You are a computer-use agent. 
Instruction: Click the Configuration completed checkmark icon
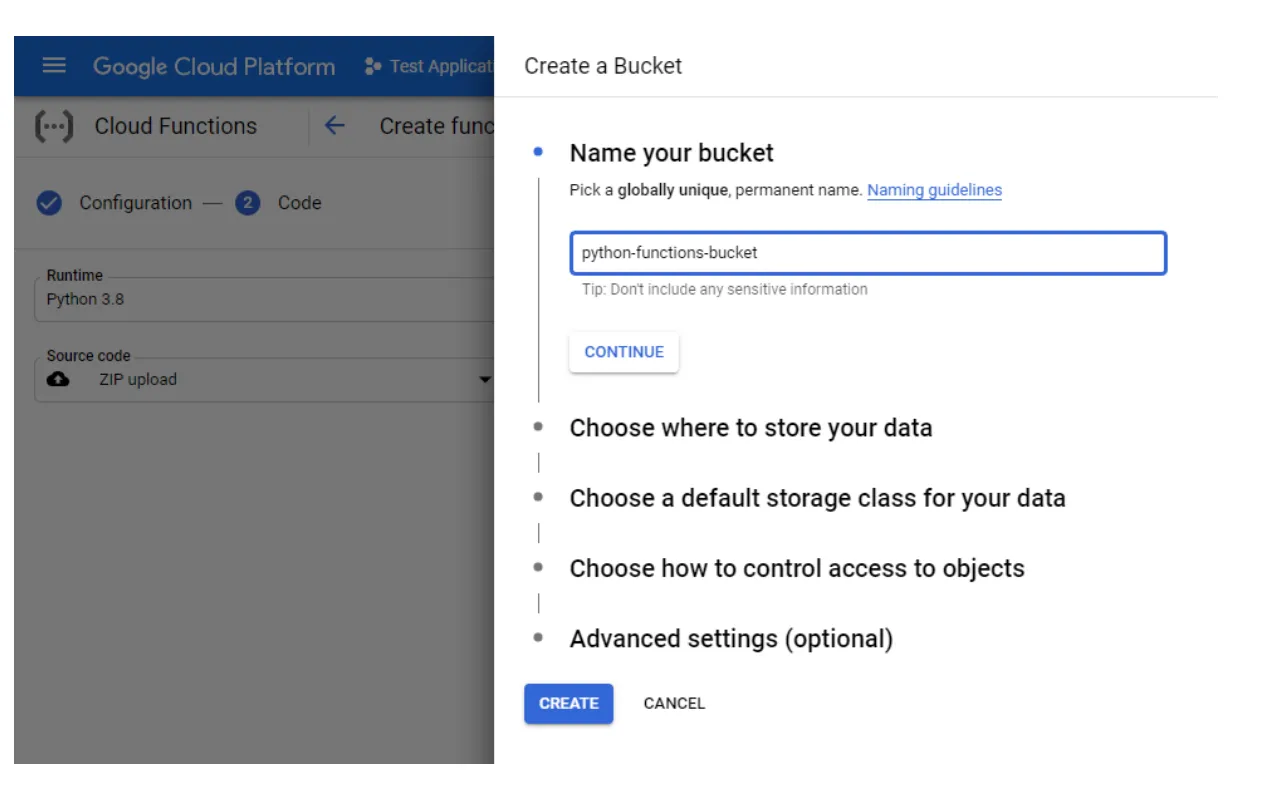pyautogui.click(x=49, y=203)
